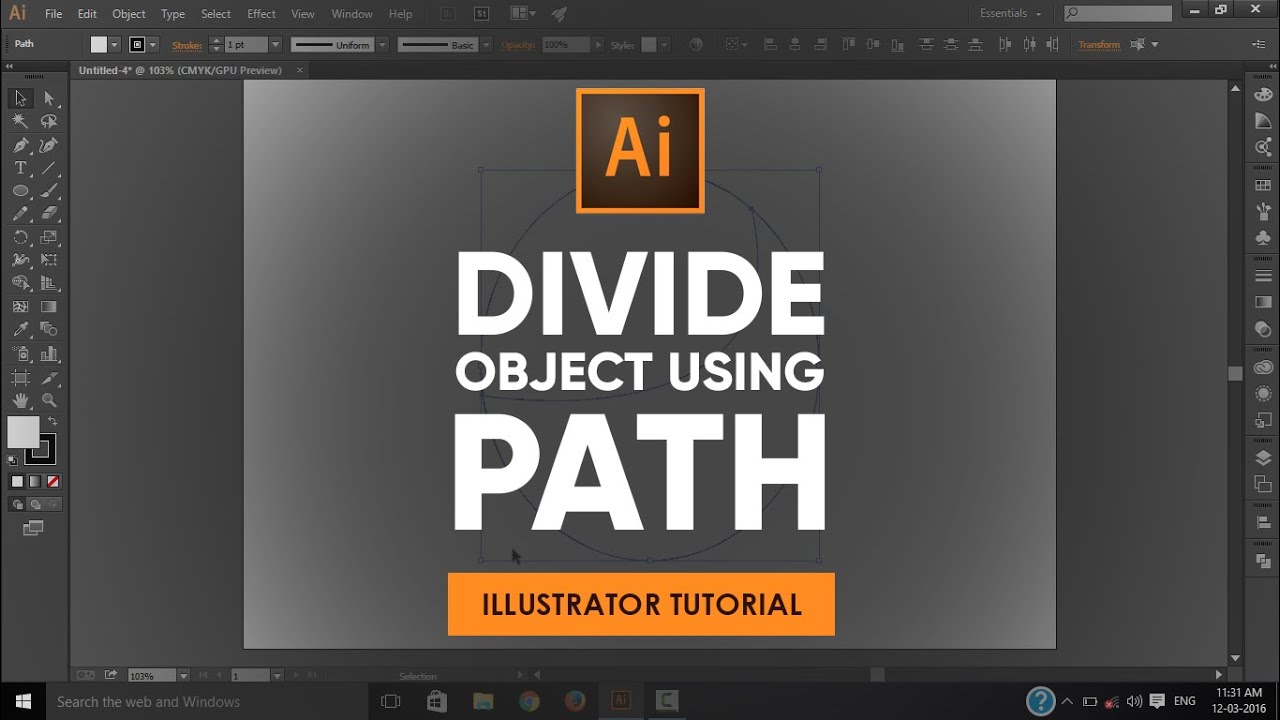Open the artboard navigation dropdown
The image size is (1280, 720).
click(277, 676)
